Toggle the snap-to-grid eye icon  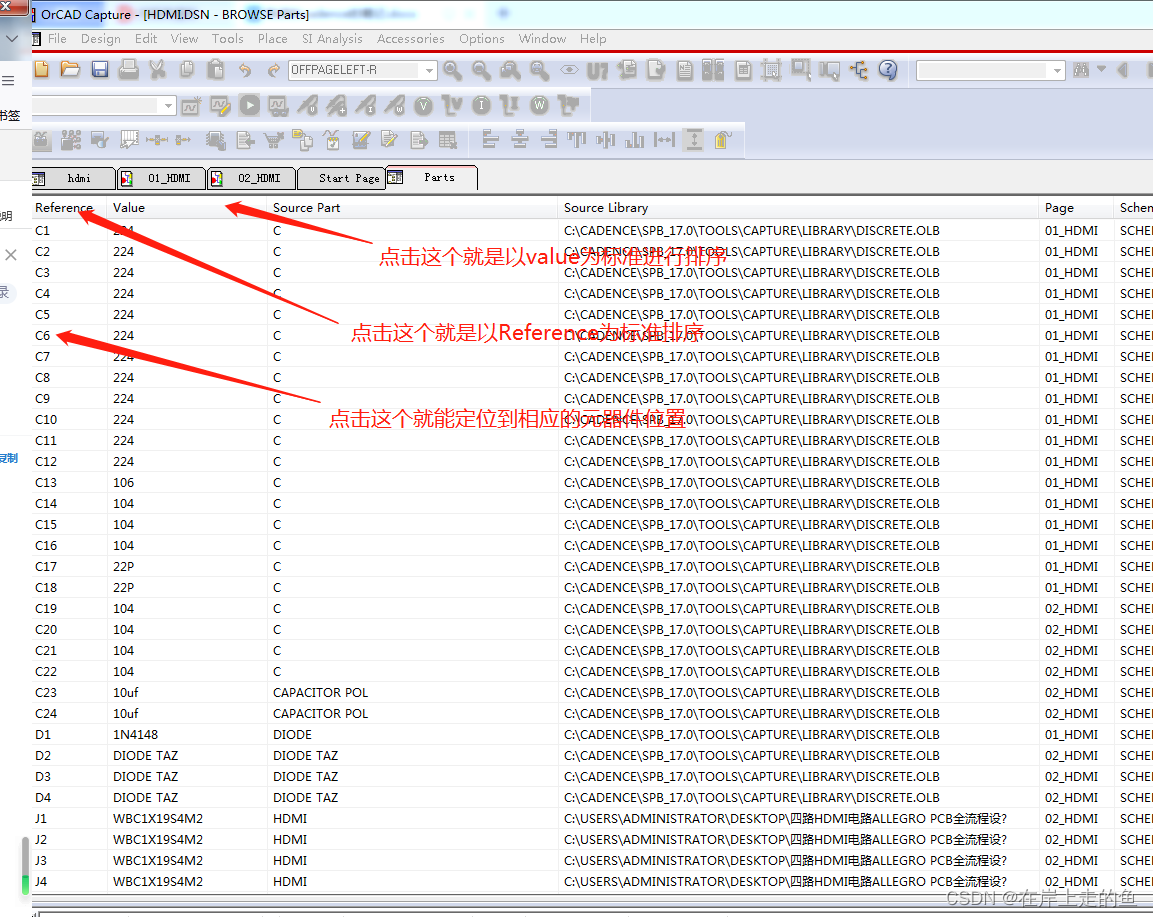coord(567,70)
